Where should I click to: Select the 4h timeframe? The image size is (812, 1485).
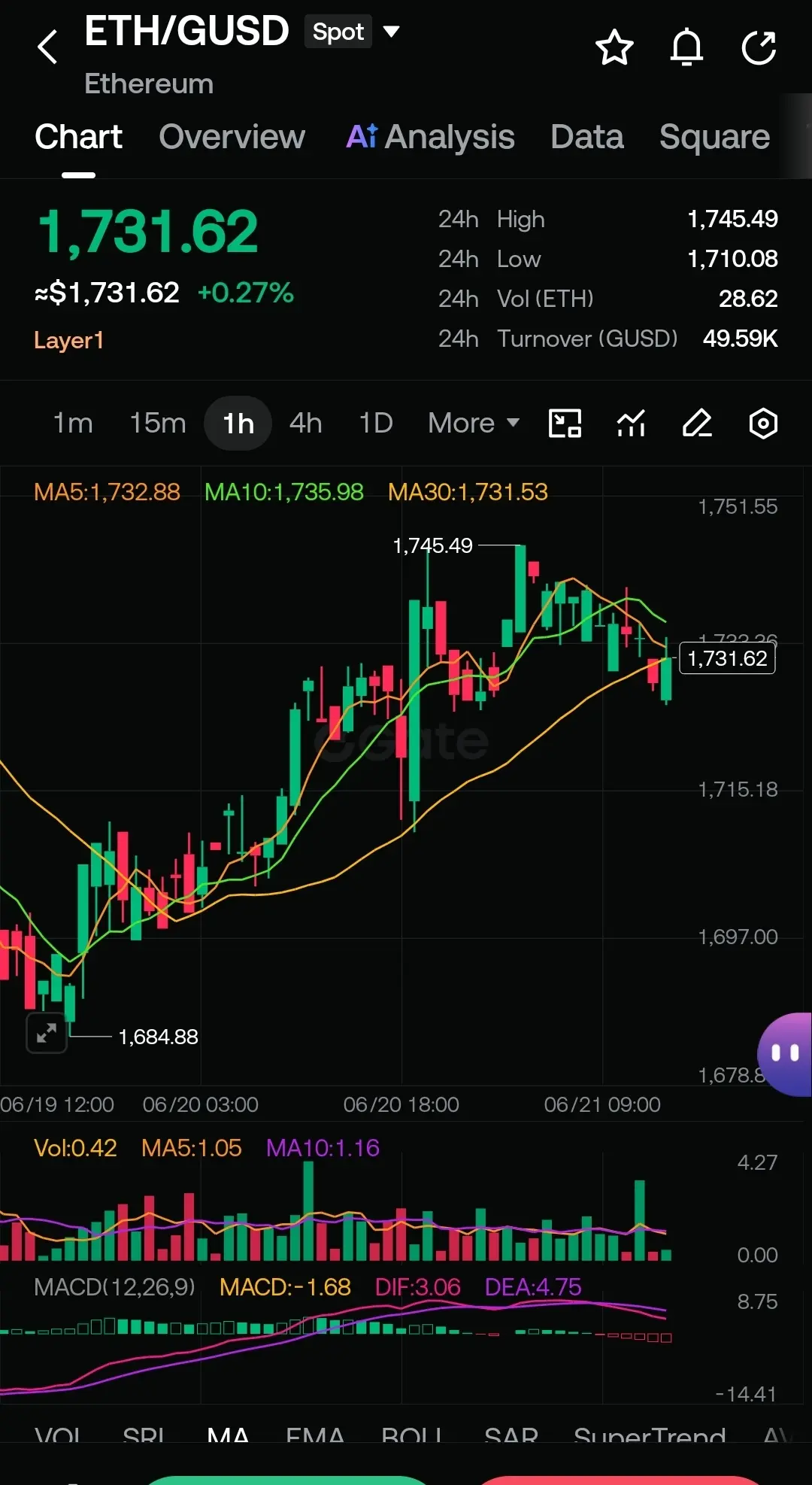tap(305, 424)
